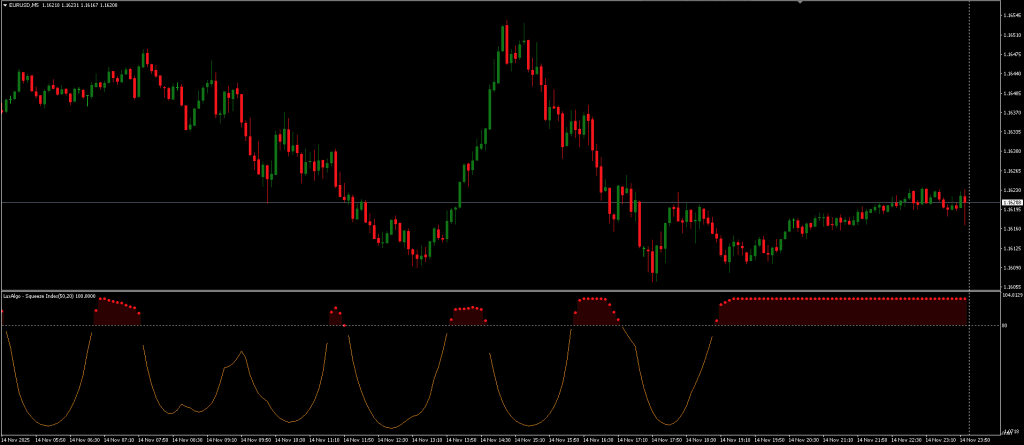Click the 14 Nov 2025 date label
The width and height of the screenshot is (1024, 445).
click(16, 440)
